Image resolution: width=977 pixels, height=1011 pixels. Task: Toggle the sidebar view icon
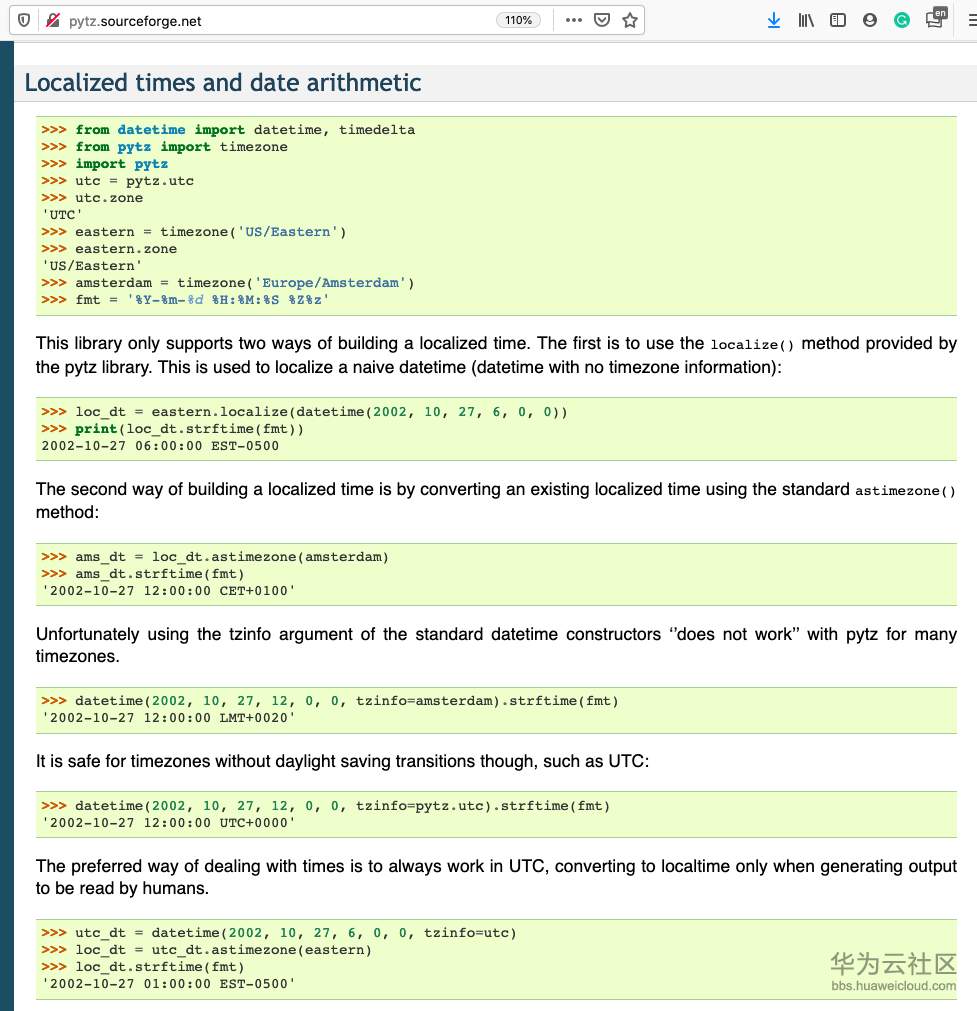pos(838,21)
